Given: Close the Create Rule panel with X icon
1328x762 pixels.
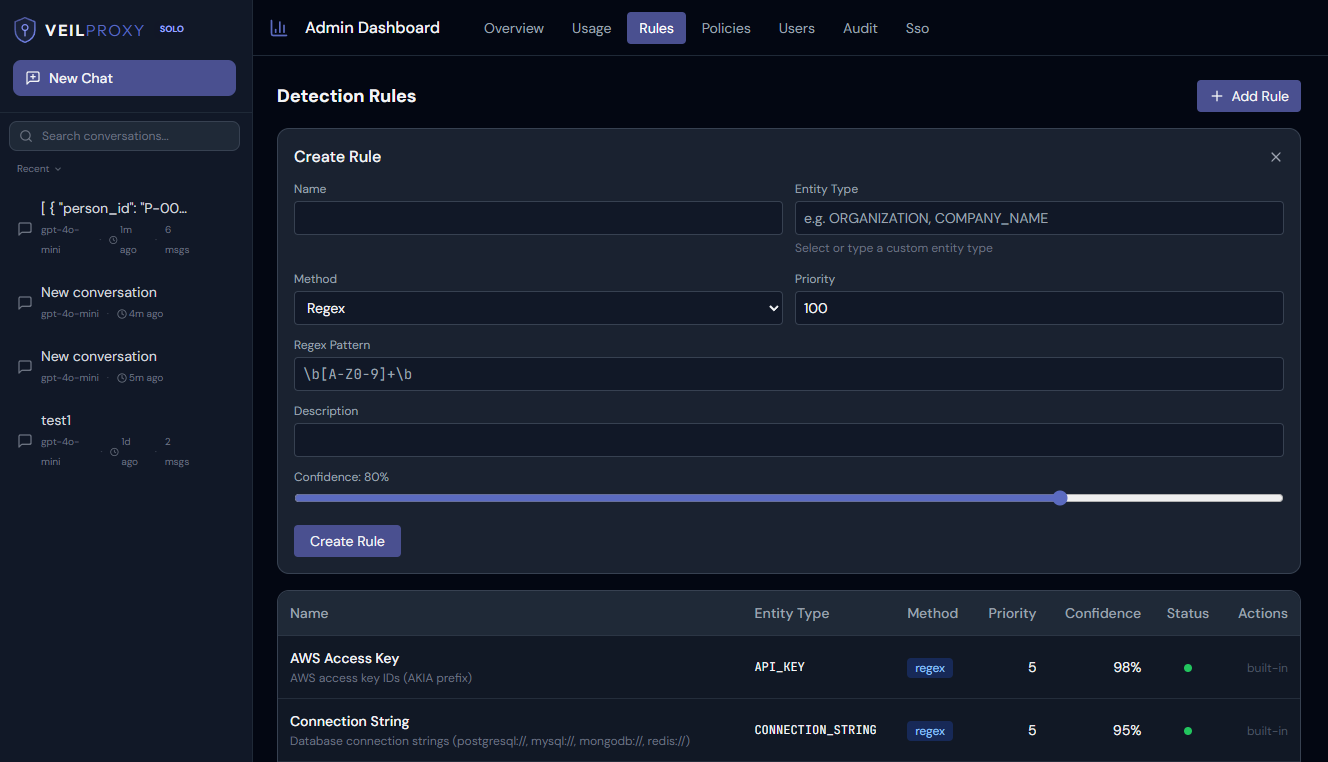Looking at the screenshot, I should tap(1275, 157).
